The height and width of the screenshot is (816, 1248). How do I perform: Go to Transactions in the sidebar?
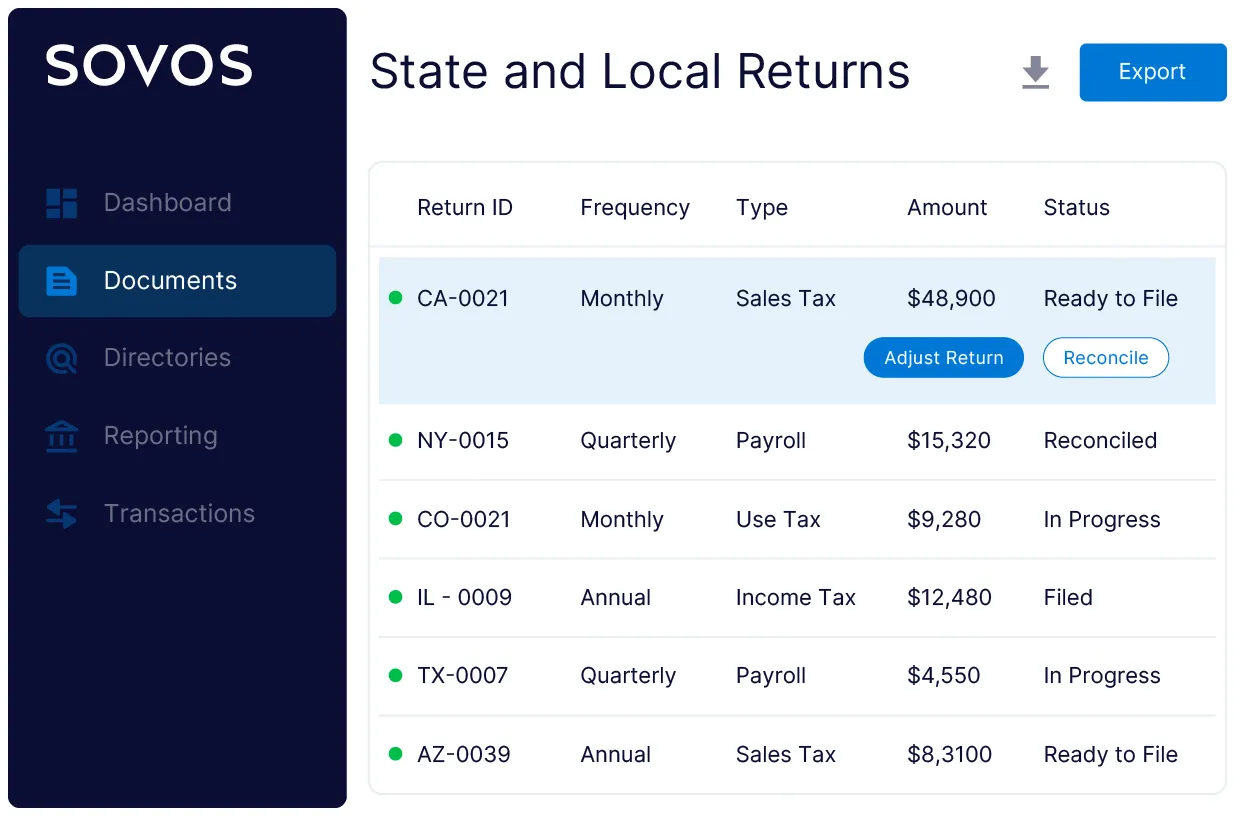[179, 514]
